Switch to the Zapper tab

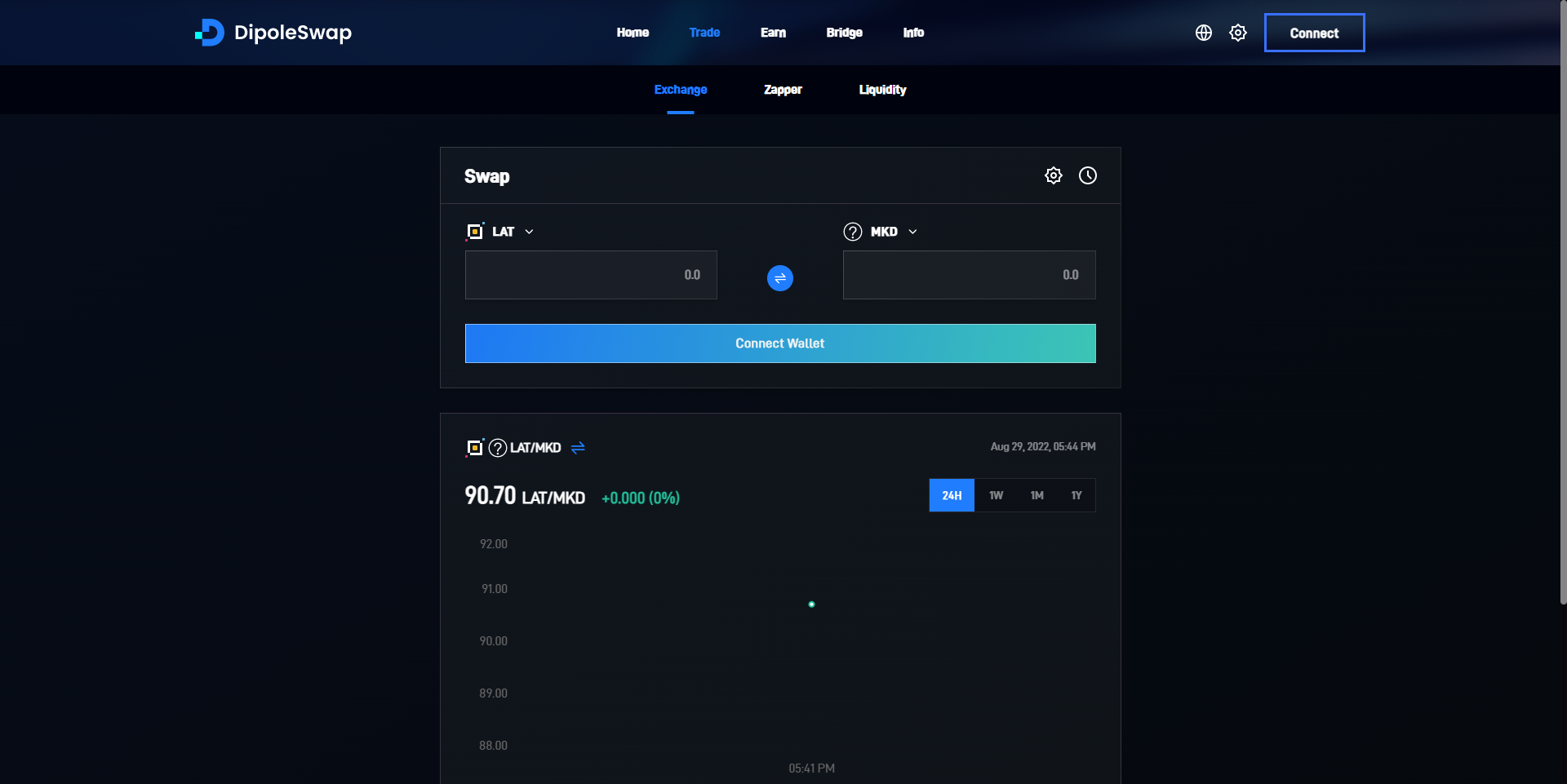pyautogui.click(x=783, y=90)
